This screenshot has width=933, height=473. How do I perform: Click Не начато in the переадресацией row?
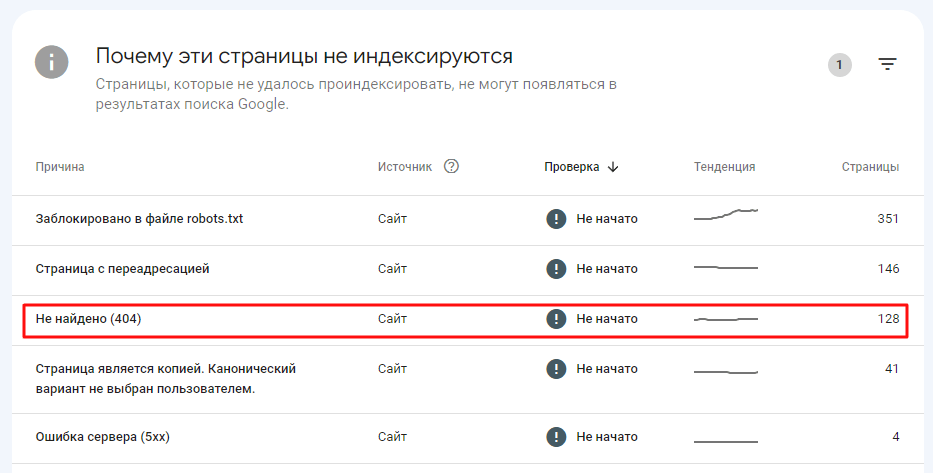click(x=607, y=269)
